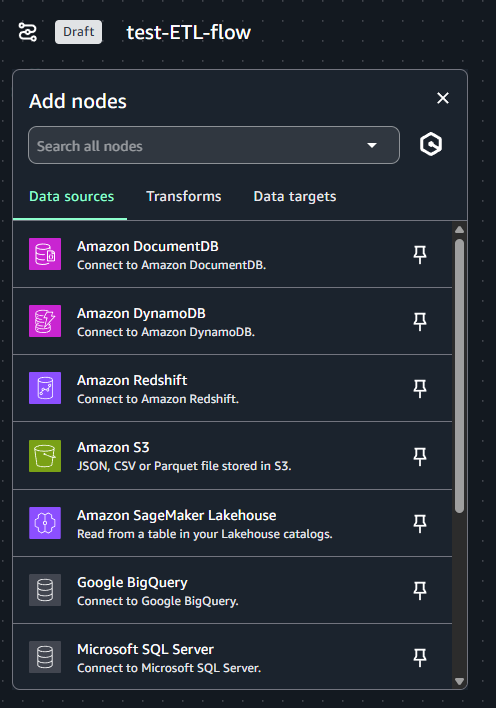
Task: Pin the Amazon DynamoDB node
Action: (x=420, y=321)
